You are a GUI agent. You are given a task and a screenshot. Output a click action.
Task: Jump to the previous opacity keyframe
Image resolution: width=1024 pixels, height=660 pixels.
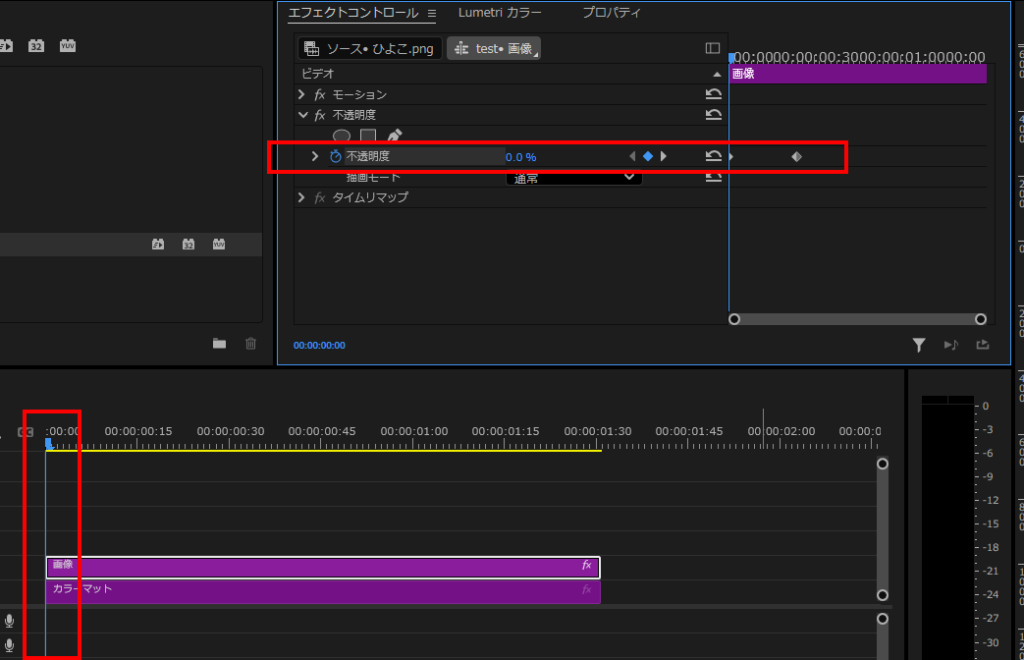point(631,157)
